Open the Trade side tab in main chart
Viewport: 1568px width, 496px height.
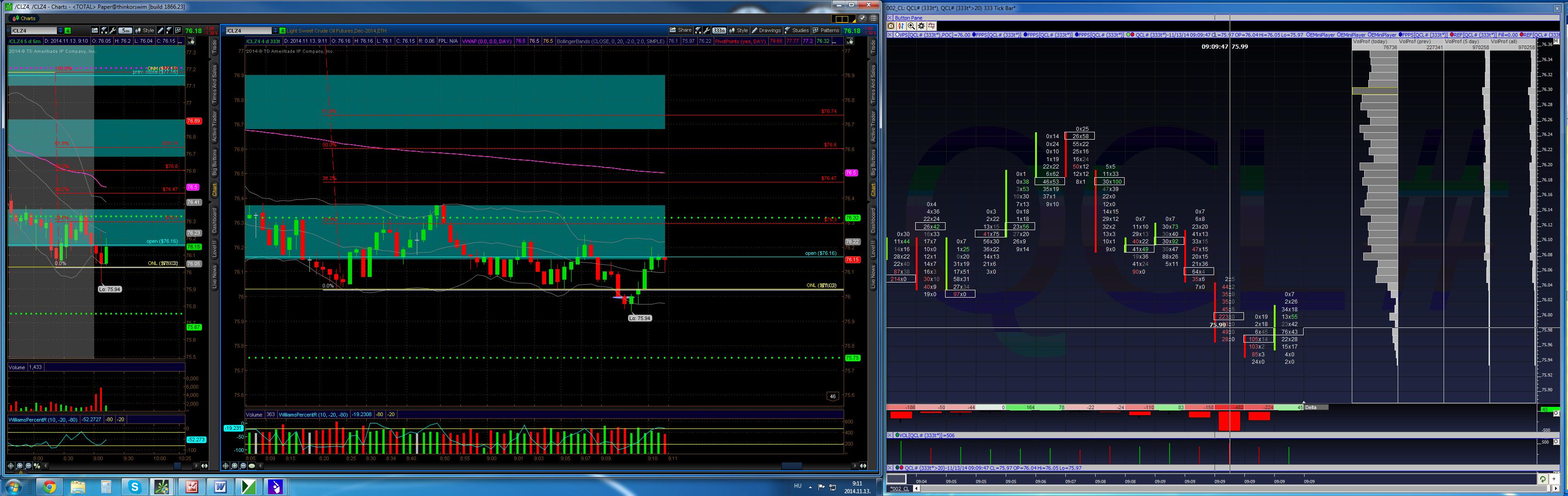[x=873, y=46]
